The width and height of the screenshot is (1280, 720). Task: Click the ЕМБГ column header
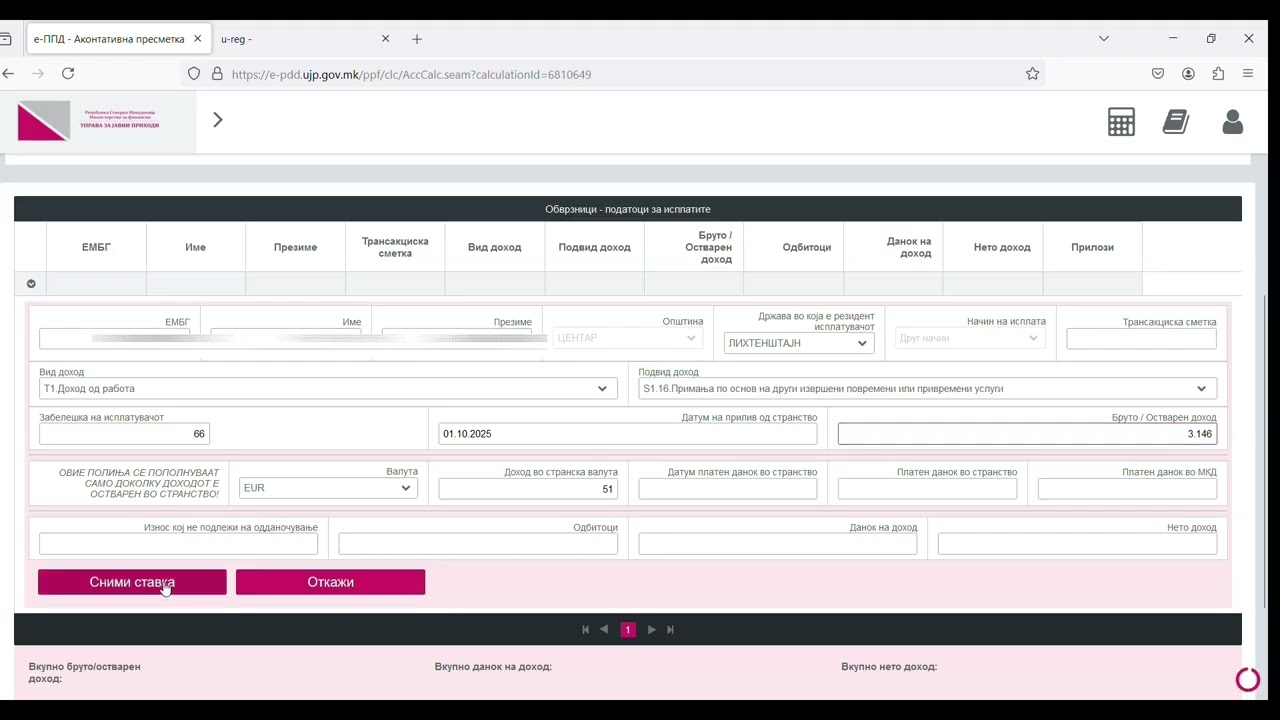tap(96, 247)
